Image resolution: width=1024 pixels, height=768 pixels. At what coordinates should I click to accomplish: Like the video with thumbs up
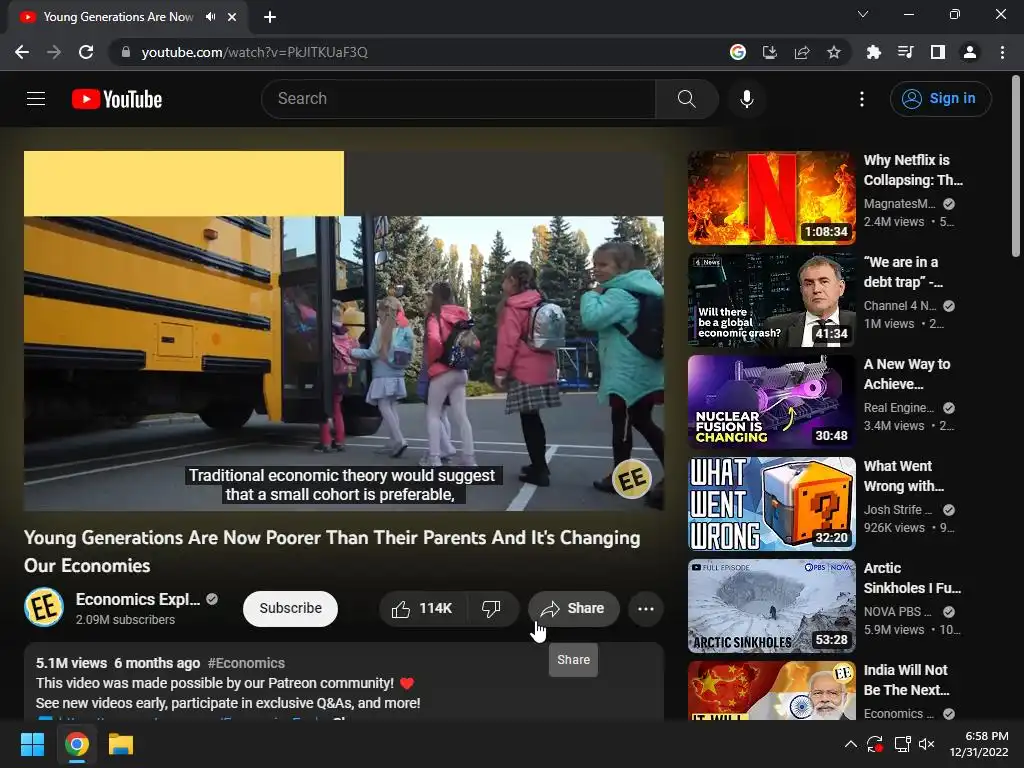coord(423,609)
